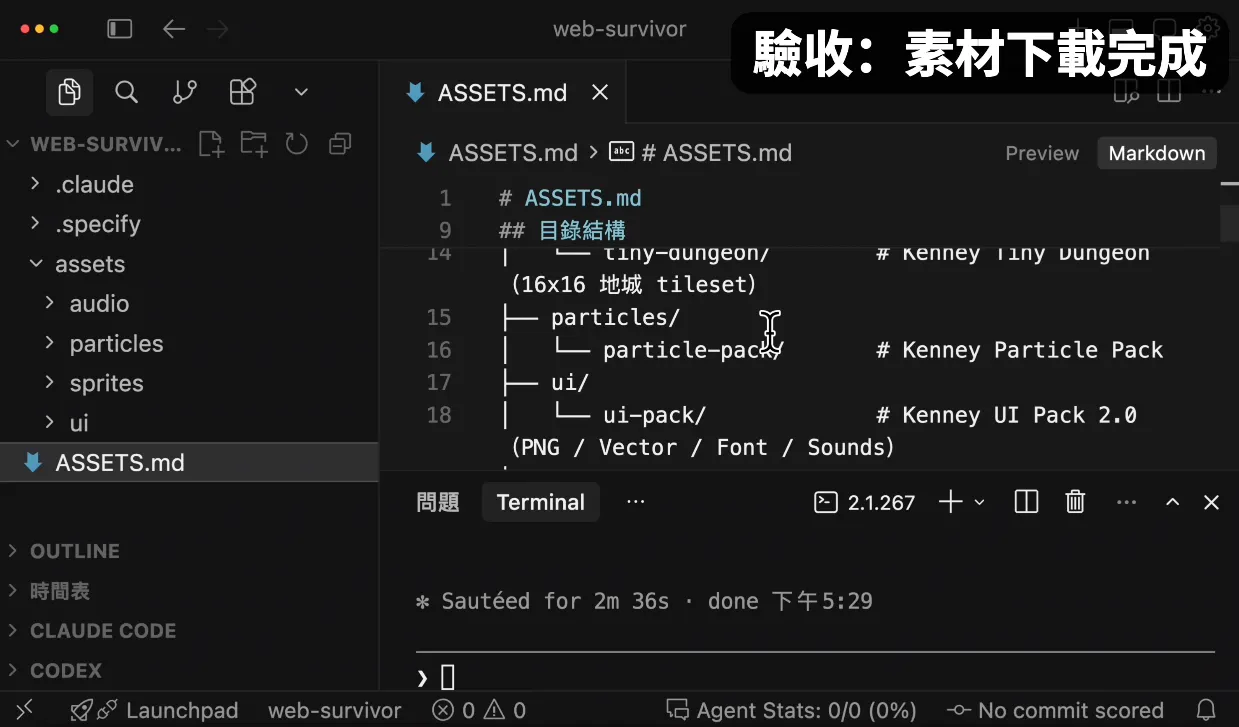Select ASSETS.md in the file tree
The width and height of the screenshot is (1239, 727).
tap(189, 463)
